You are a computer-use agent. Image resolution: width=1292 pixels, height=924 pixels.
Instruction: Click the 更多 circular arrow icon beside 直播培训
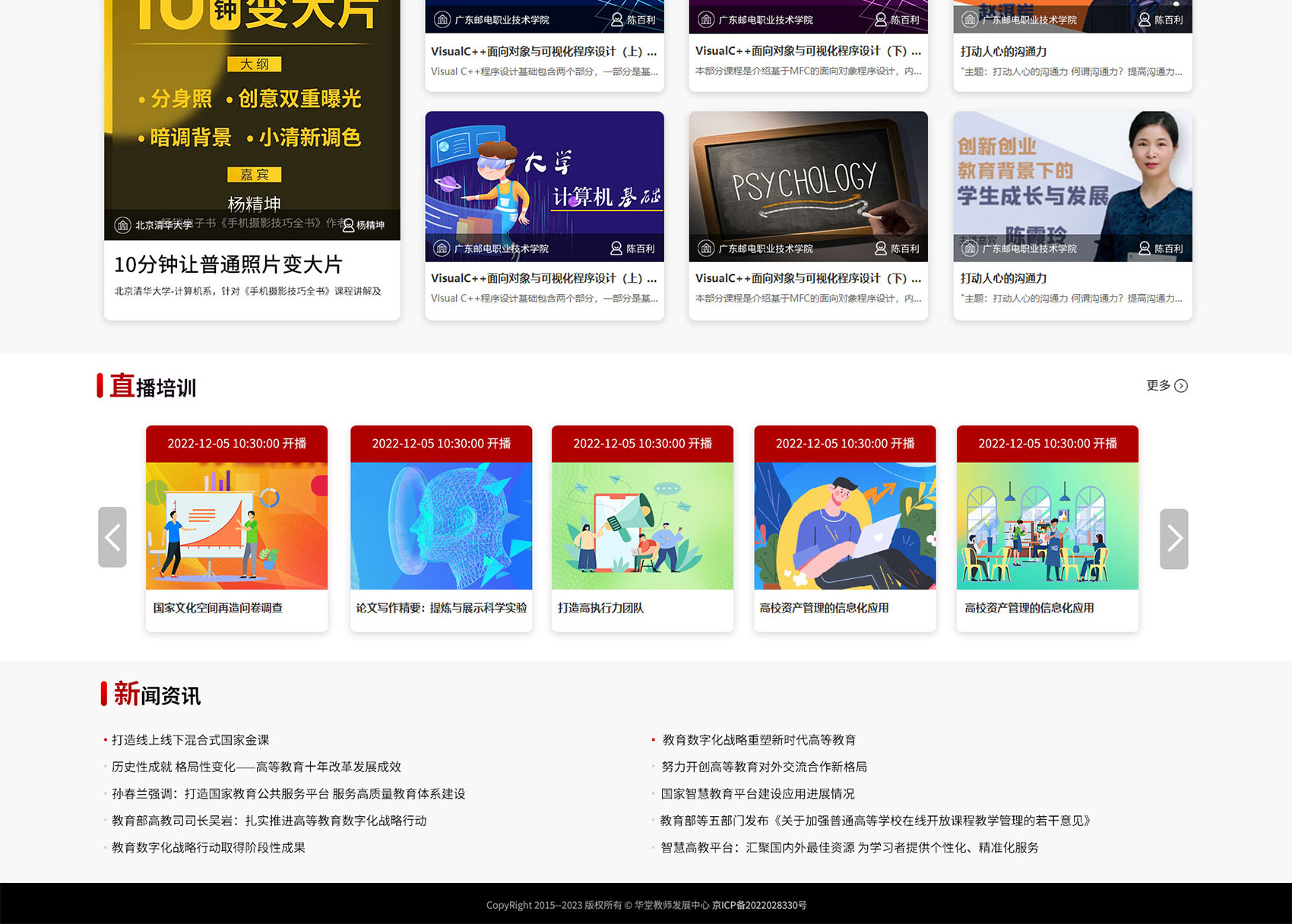(x=1180, y=386)
